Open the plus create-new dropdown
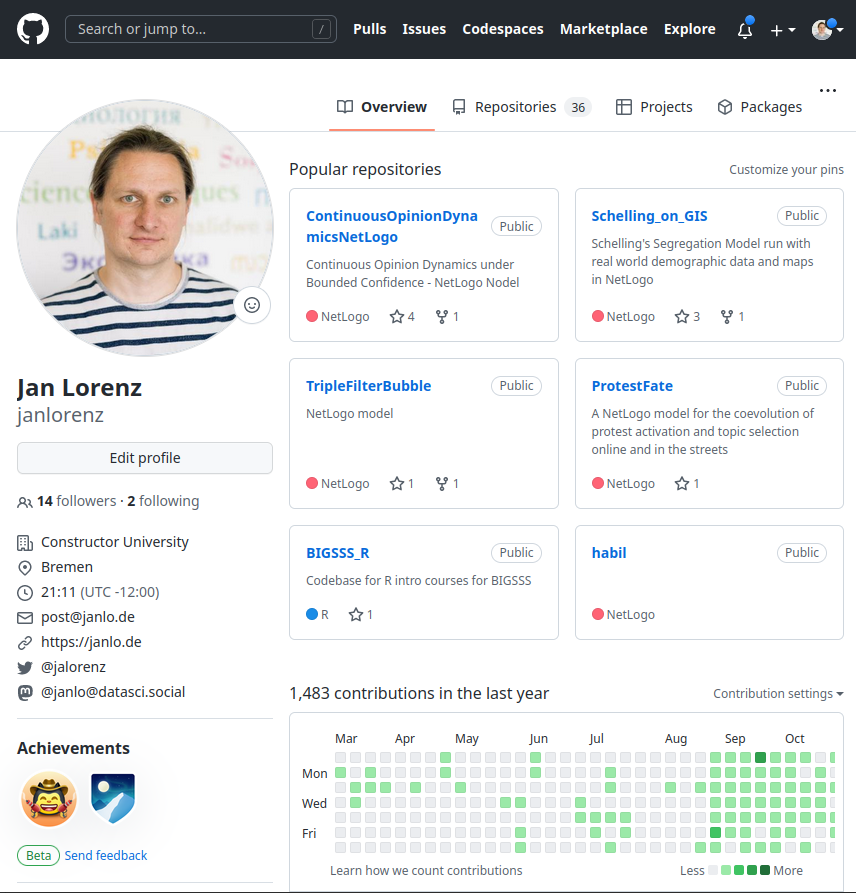Viewport: 856px width, 893px height. point(782,31)
